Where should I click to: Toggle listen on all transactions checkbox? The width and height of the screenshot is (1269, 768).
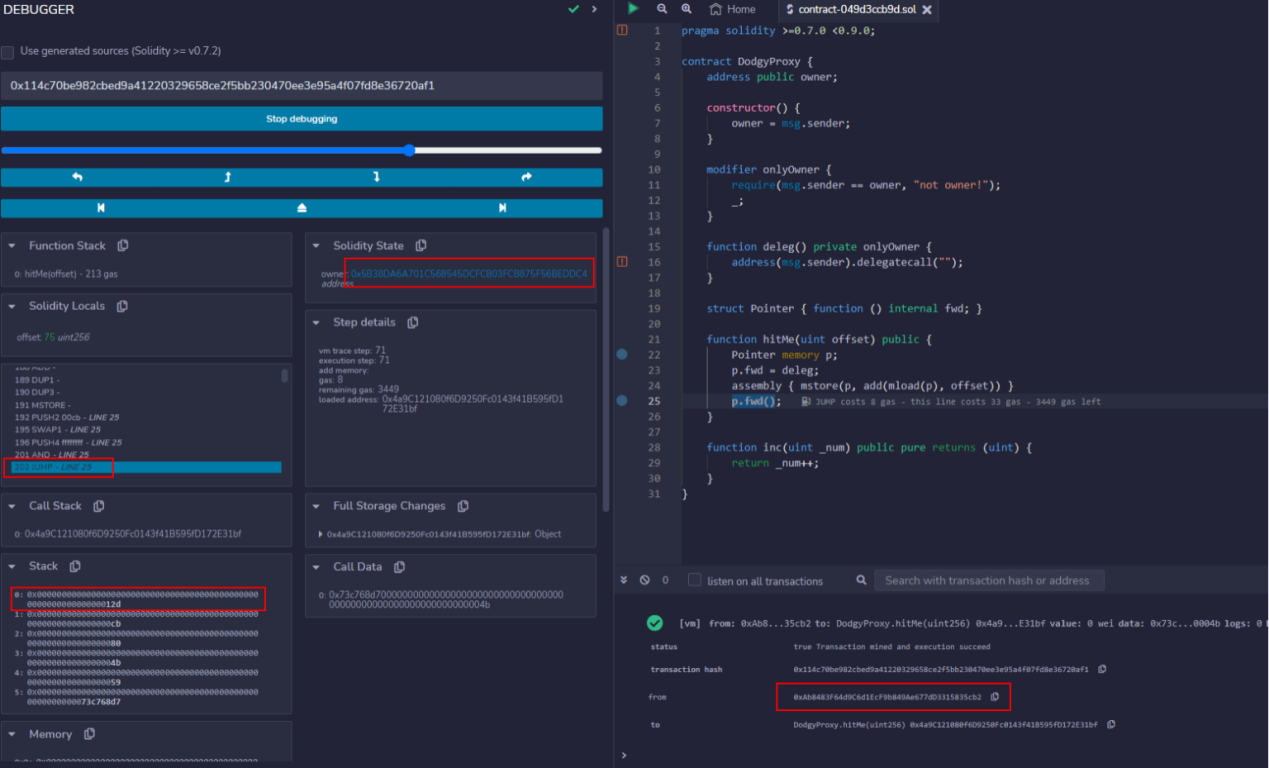click(x=695, y=580)
